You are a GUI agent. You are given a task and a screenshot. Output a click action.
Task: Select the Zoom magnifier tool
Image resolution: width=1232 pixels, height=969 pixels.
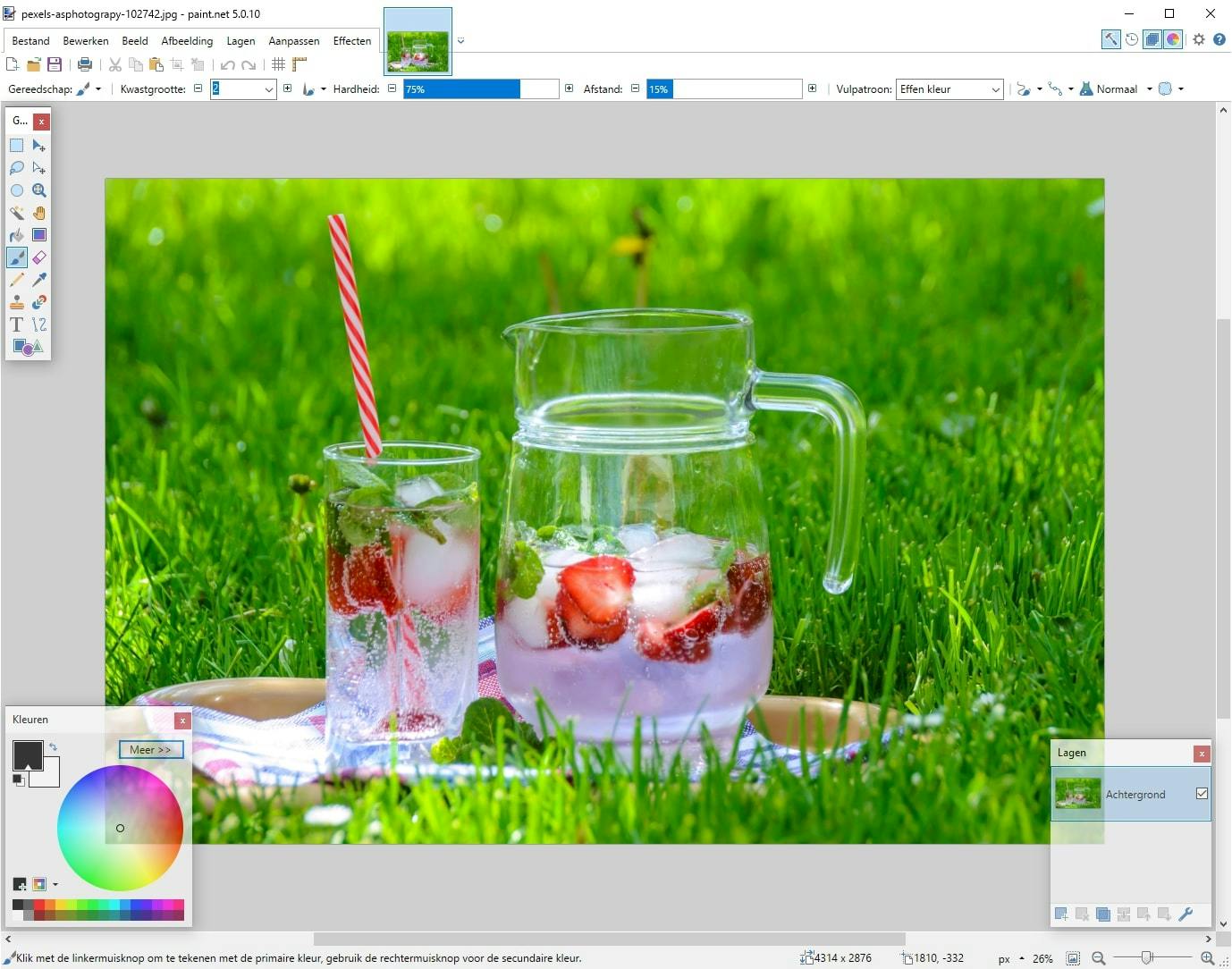[x=39, y=190]
